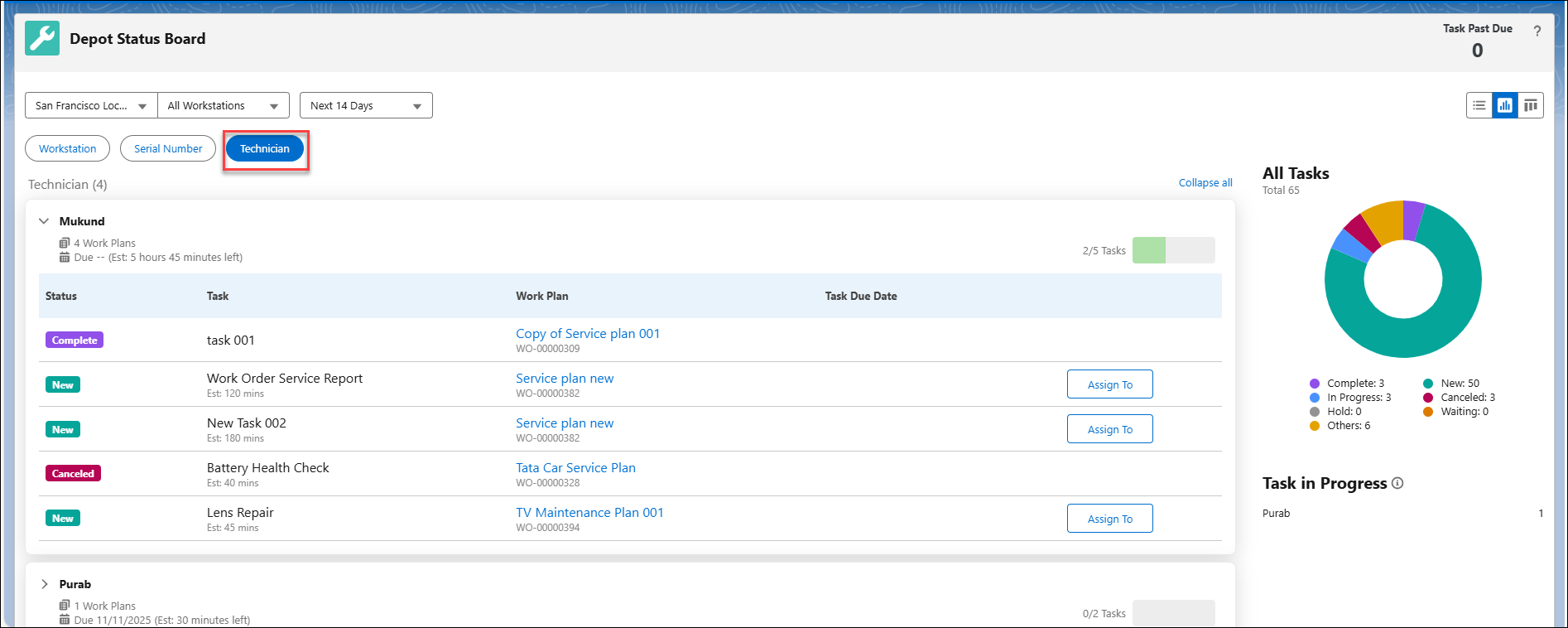Open the Next 14 Days dropdown
The image size is (1568, 628).
(x=366, y=105)
